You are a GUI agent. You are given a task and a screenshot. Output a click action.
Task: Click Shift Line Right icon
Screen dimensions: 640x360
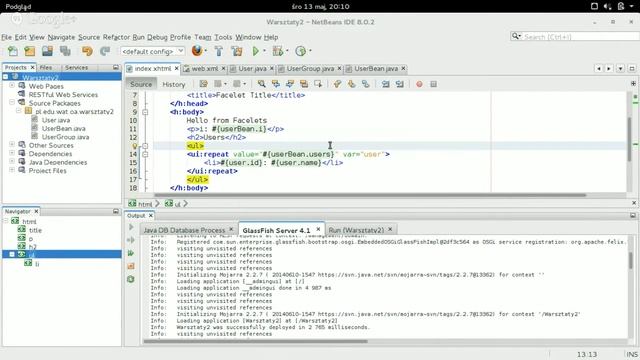[x=400, y=84]
